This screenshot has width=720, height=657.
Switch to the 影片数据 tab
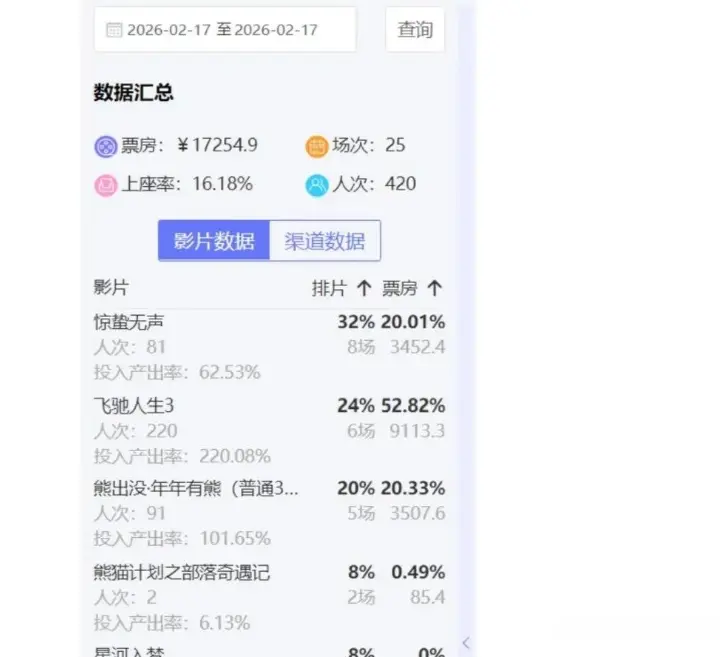(214, 241)
